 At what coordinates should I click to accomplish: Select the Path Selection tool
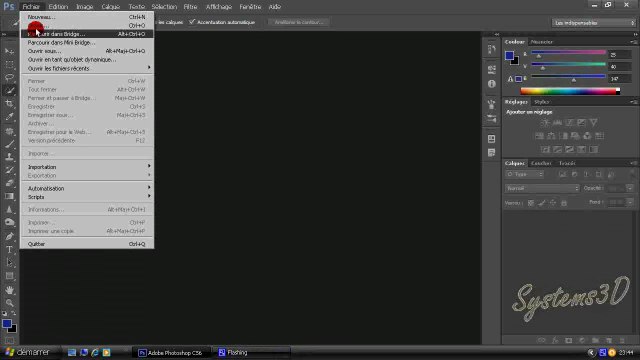[9, 263]
